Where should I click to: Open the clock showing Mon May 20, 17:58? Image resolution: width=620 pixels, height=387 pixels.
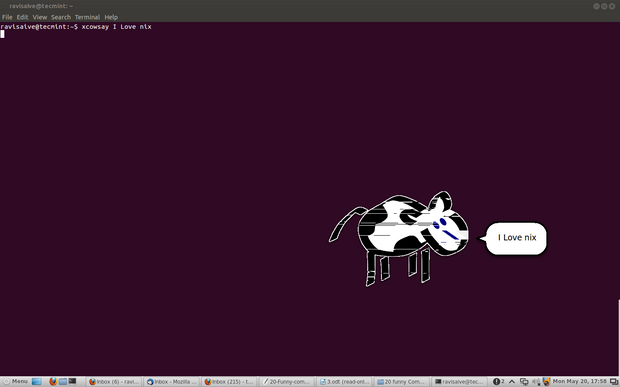579,381
